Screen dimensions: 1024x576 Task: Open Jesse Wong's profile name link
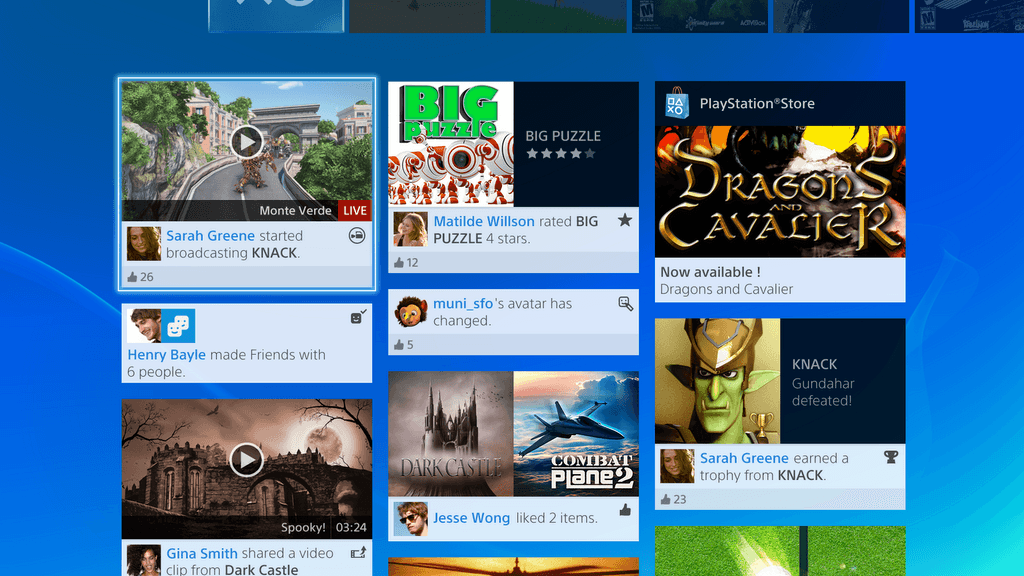pyautogui.click(x=471, y=518)
